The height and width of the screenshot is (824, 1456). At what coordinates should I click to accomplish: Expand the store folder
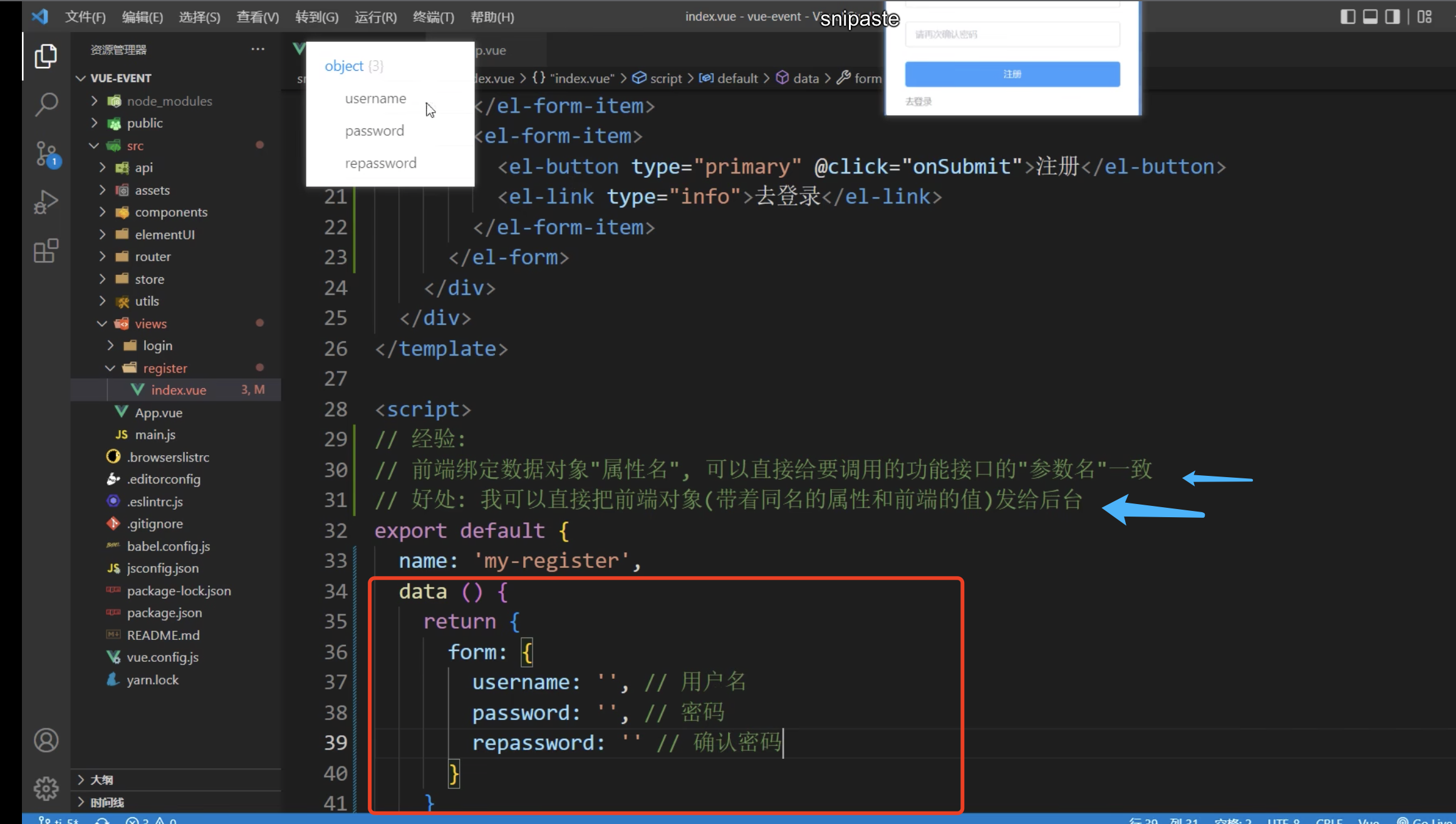pos(175,279)
